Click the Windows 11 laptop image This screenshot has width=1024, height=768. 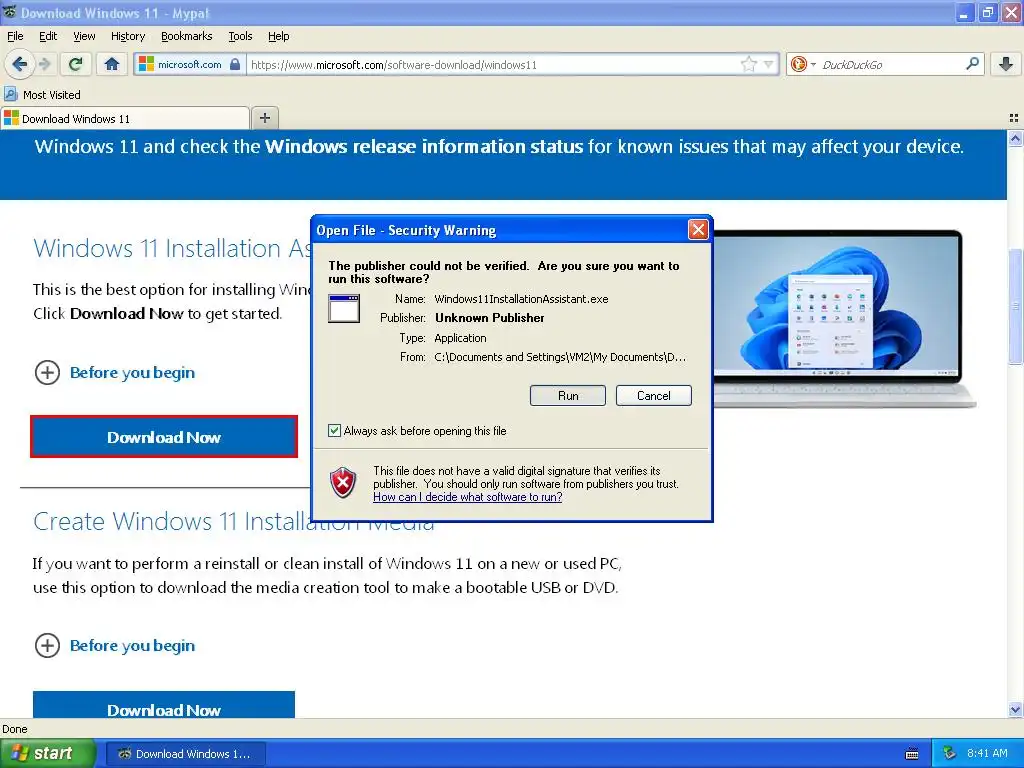coord(844,319)
